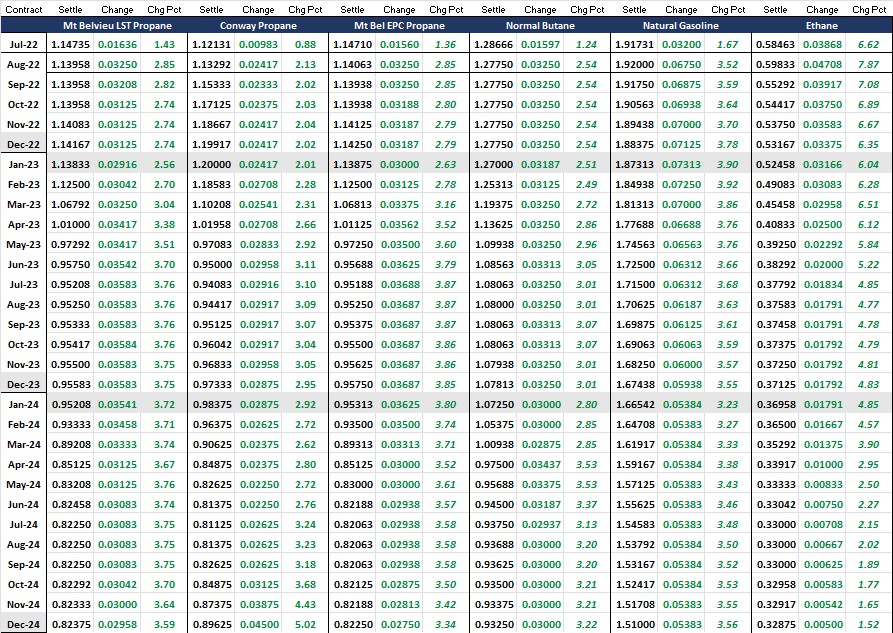Select Oct-22 Conway Propane settle 1.17125
The width and height of the screenshot is (893, 633).
point(211,104)
